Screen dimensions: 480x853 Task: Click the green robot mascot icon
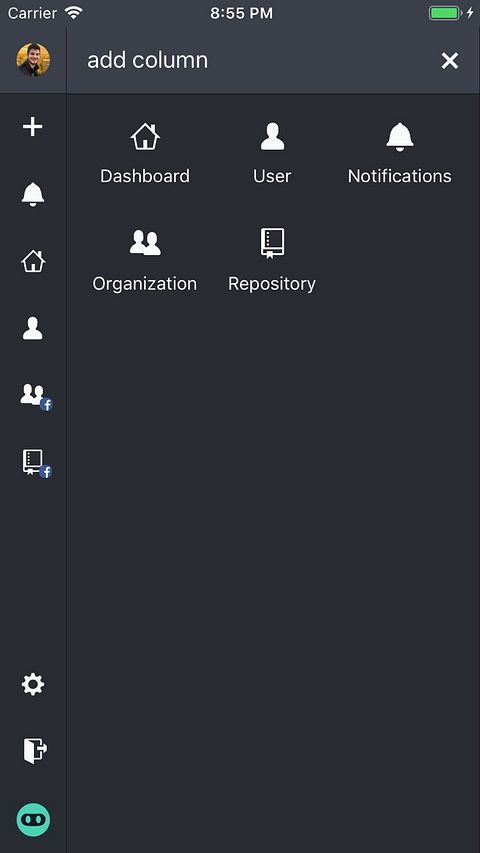click(33, 819)
